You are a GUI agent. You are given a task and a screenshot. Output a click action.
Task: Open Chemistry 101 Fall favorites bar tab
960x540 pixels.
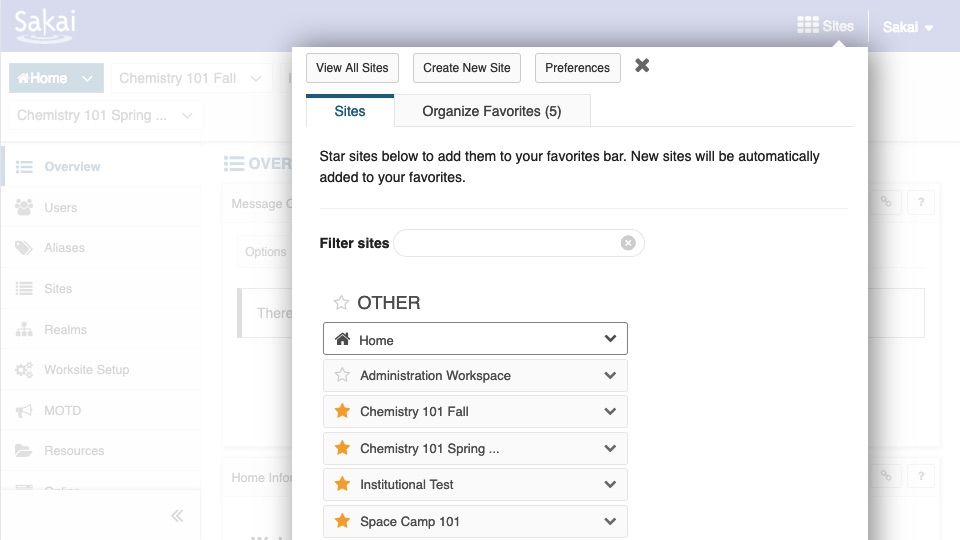(x=178, y=78)
